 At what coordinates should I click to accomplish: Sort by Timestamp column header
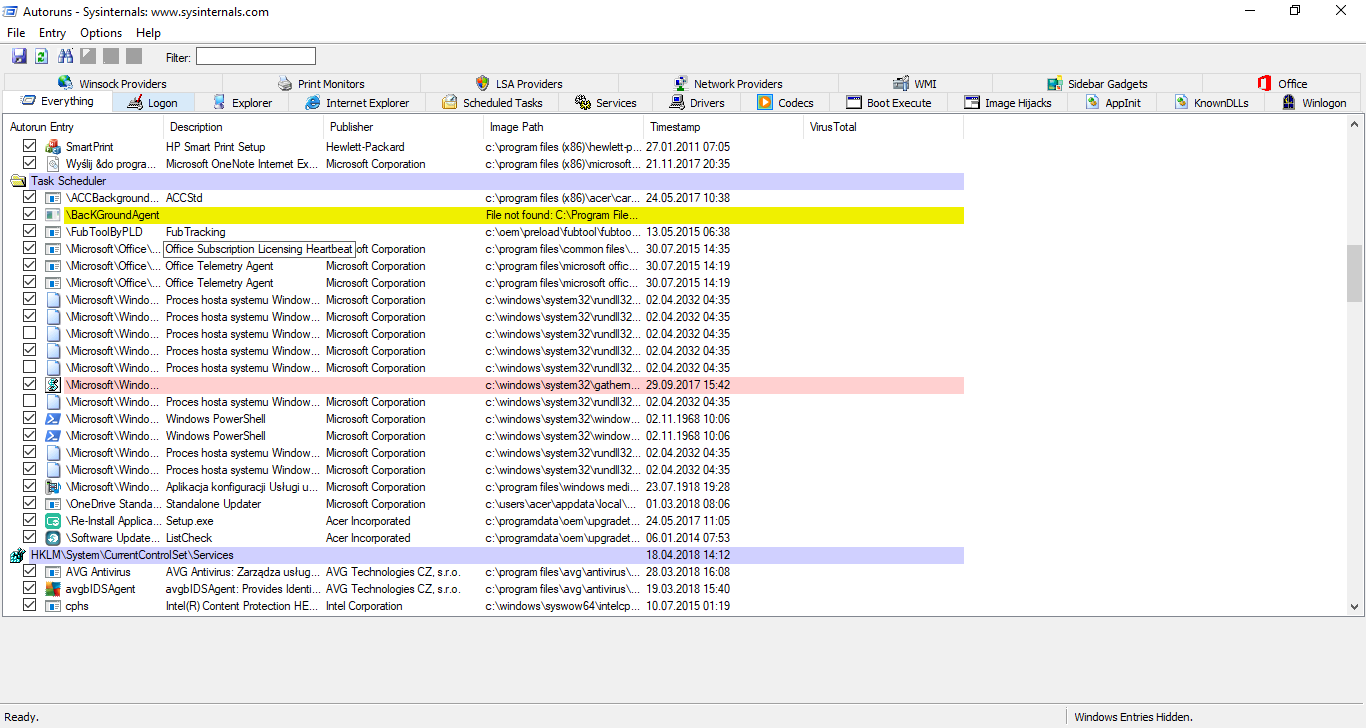[724, 127]
